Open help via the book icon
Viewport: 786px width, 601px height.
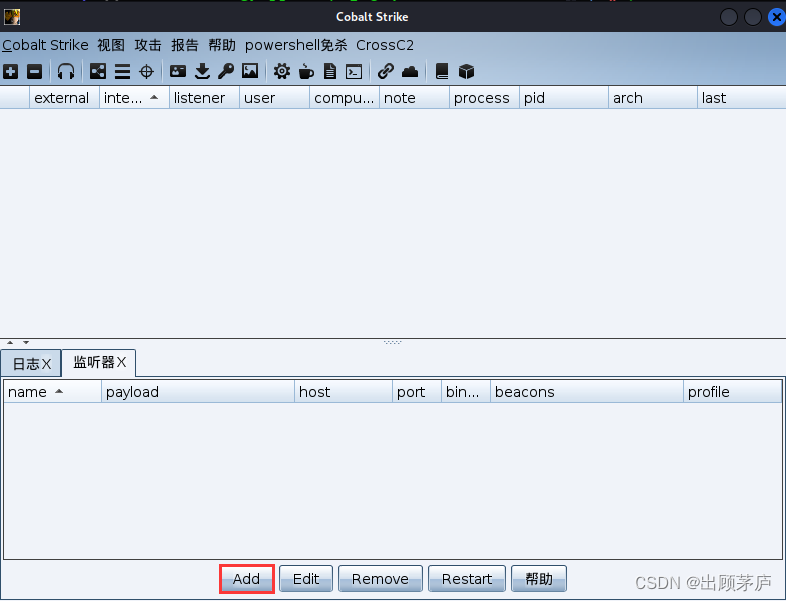point(442,72)
